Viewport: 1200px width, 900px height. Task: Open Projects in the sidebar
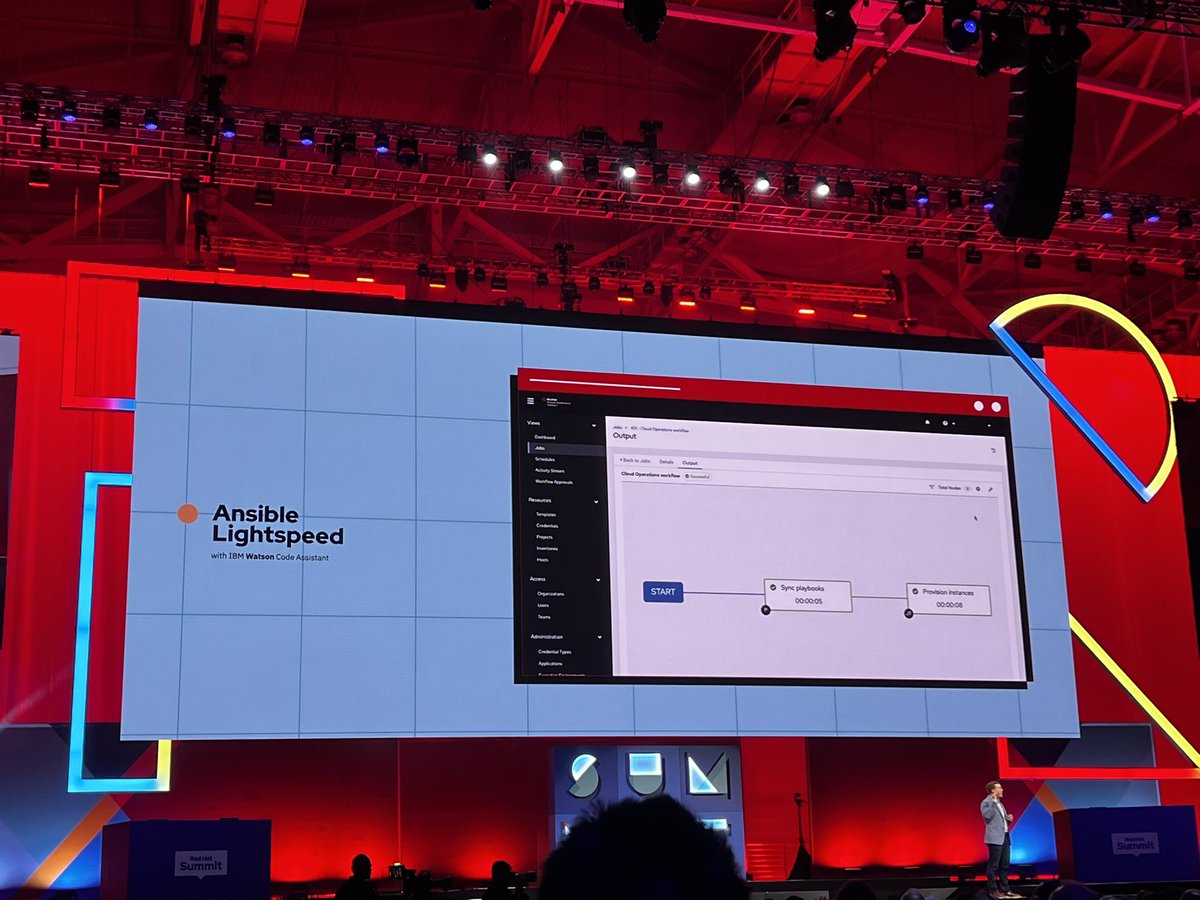(x=544, y=537)
